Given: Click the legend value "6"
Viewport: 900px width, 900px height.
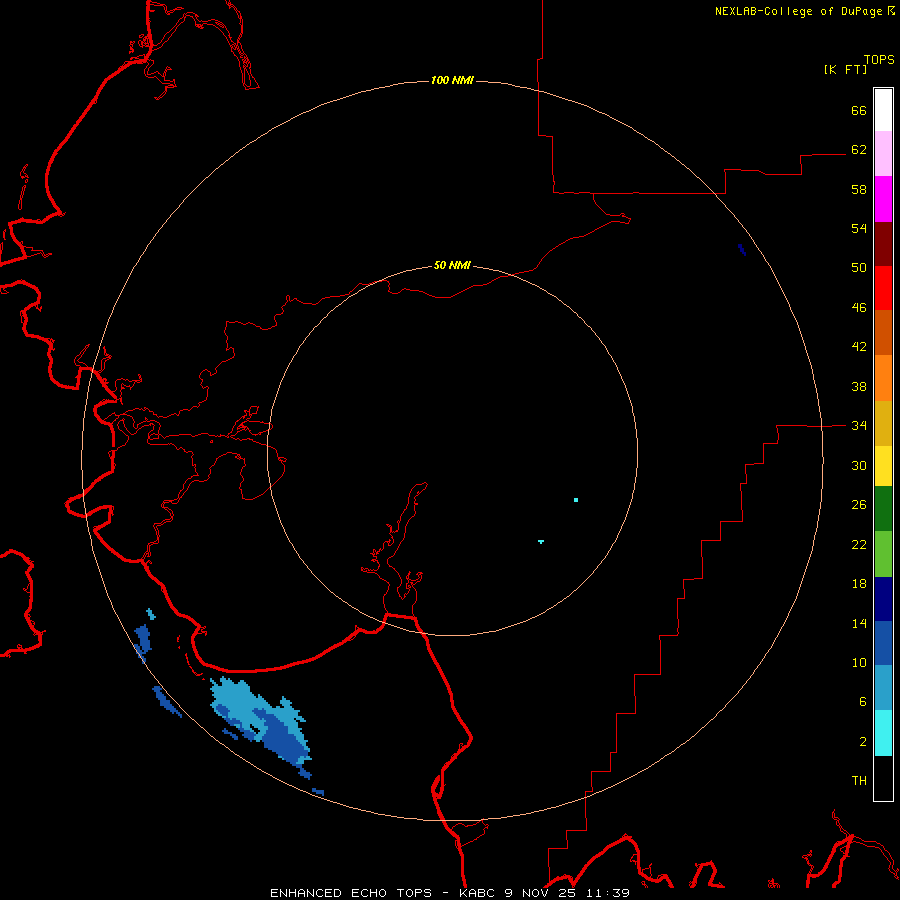Looking at the screenshot, I should pos(863,702).
